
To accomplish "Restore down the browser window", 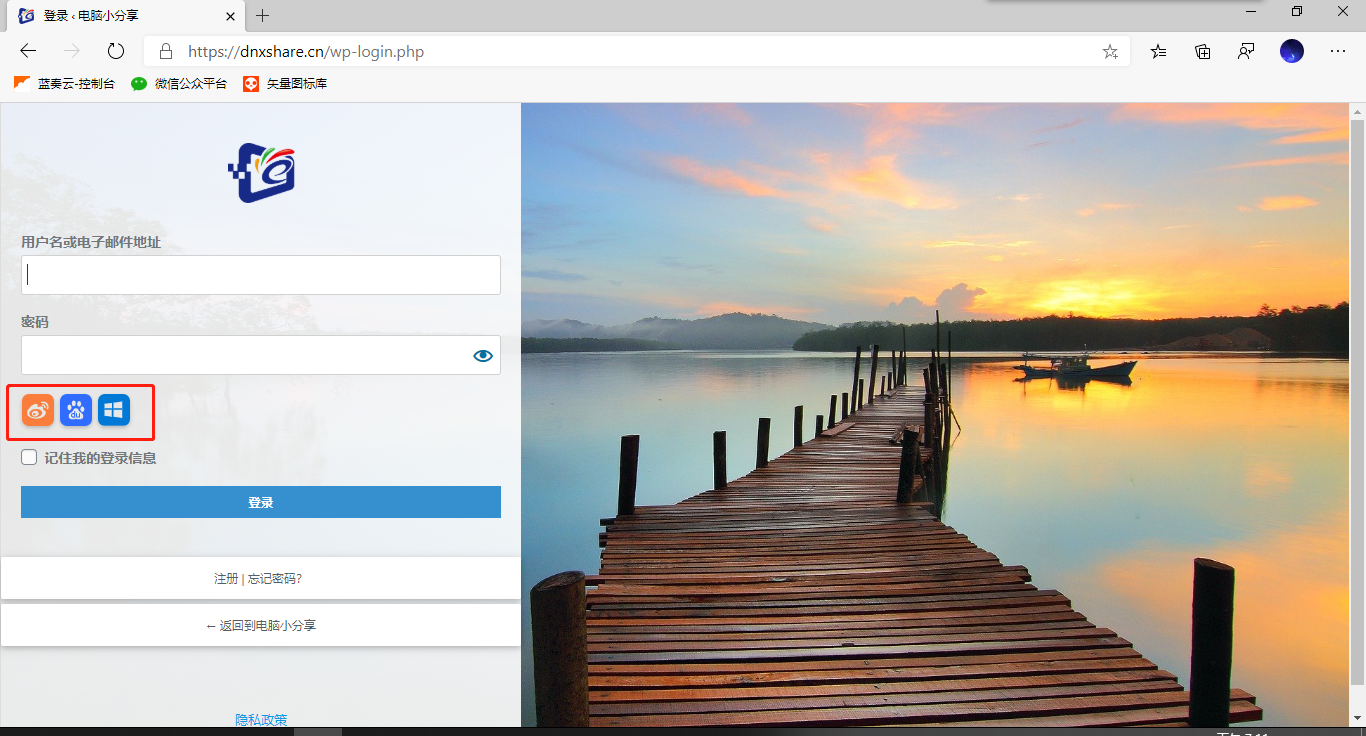I will click(x=1297, y=11).
